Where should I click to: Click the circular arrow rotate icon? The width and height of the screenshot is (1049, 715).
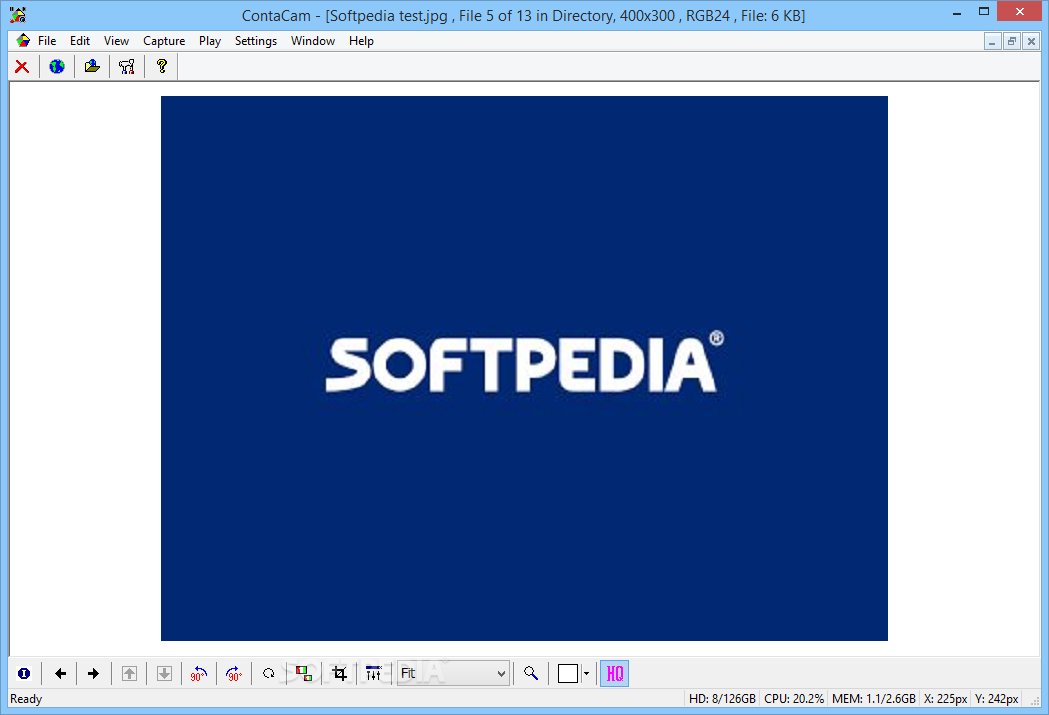point(269,674)
